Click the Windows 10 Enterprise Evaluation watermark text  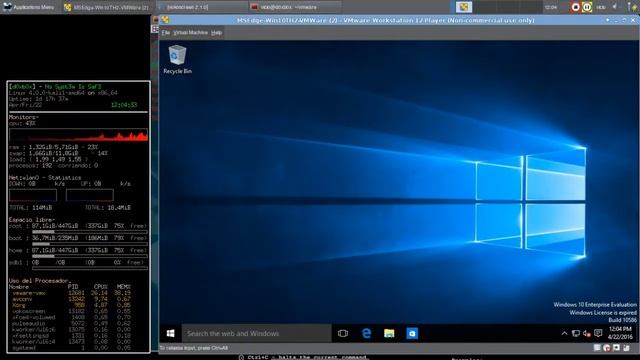pyautogui.click(x=595, y=305)
